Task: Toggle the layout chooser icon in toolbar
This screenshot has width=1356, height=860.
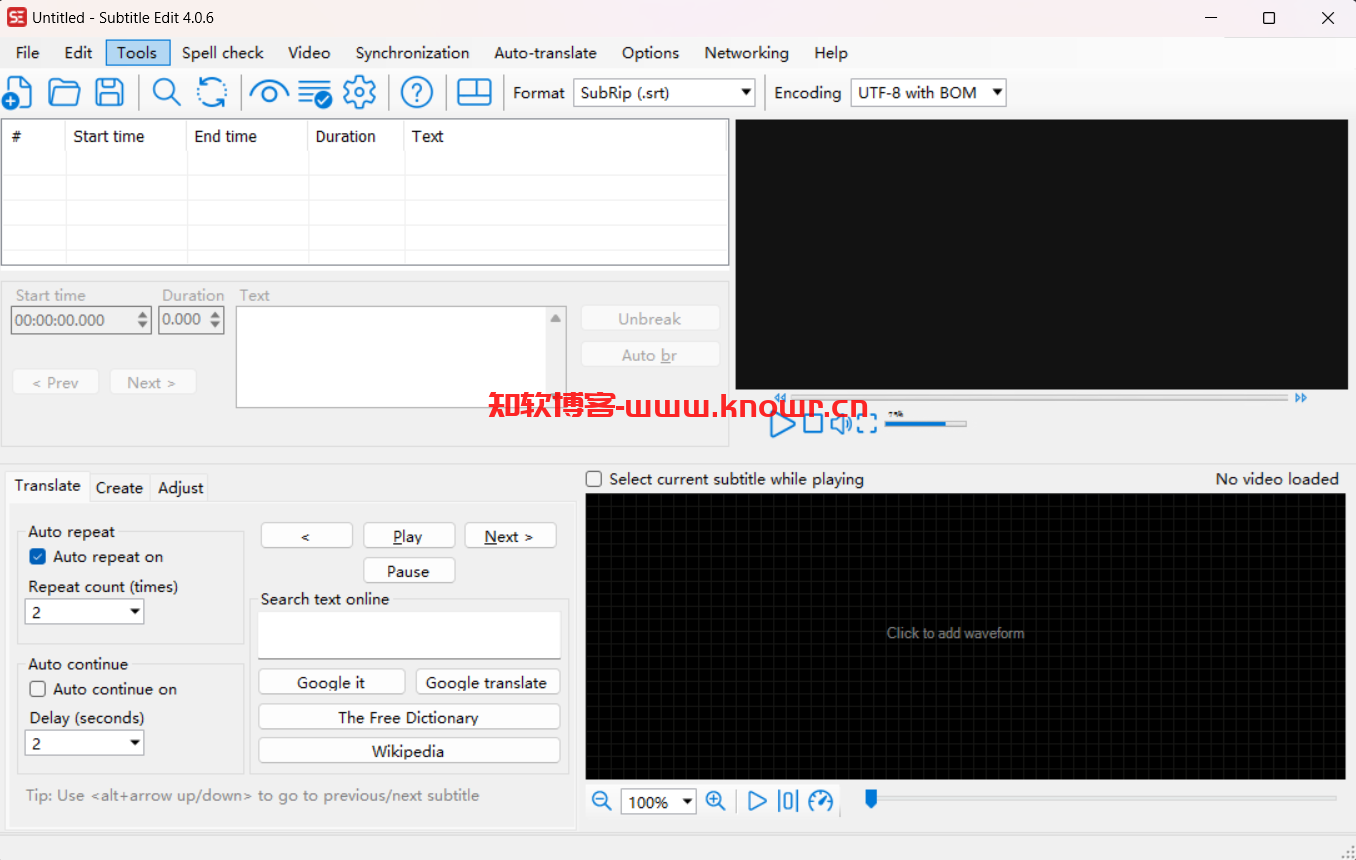Action: click(x=474, y=92)
